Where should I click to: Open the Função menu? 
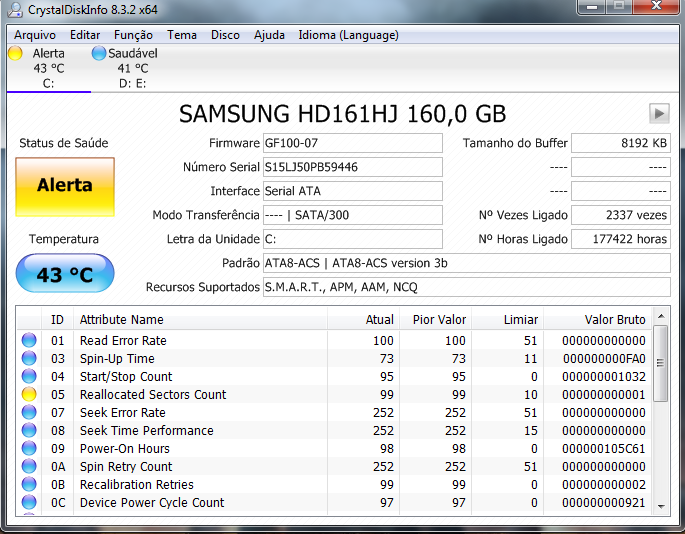point(133,35)
